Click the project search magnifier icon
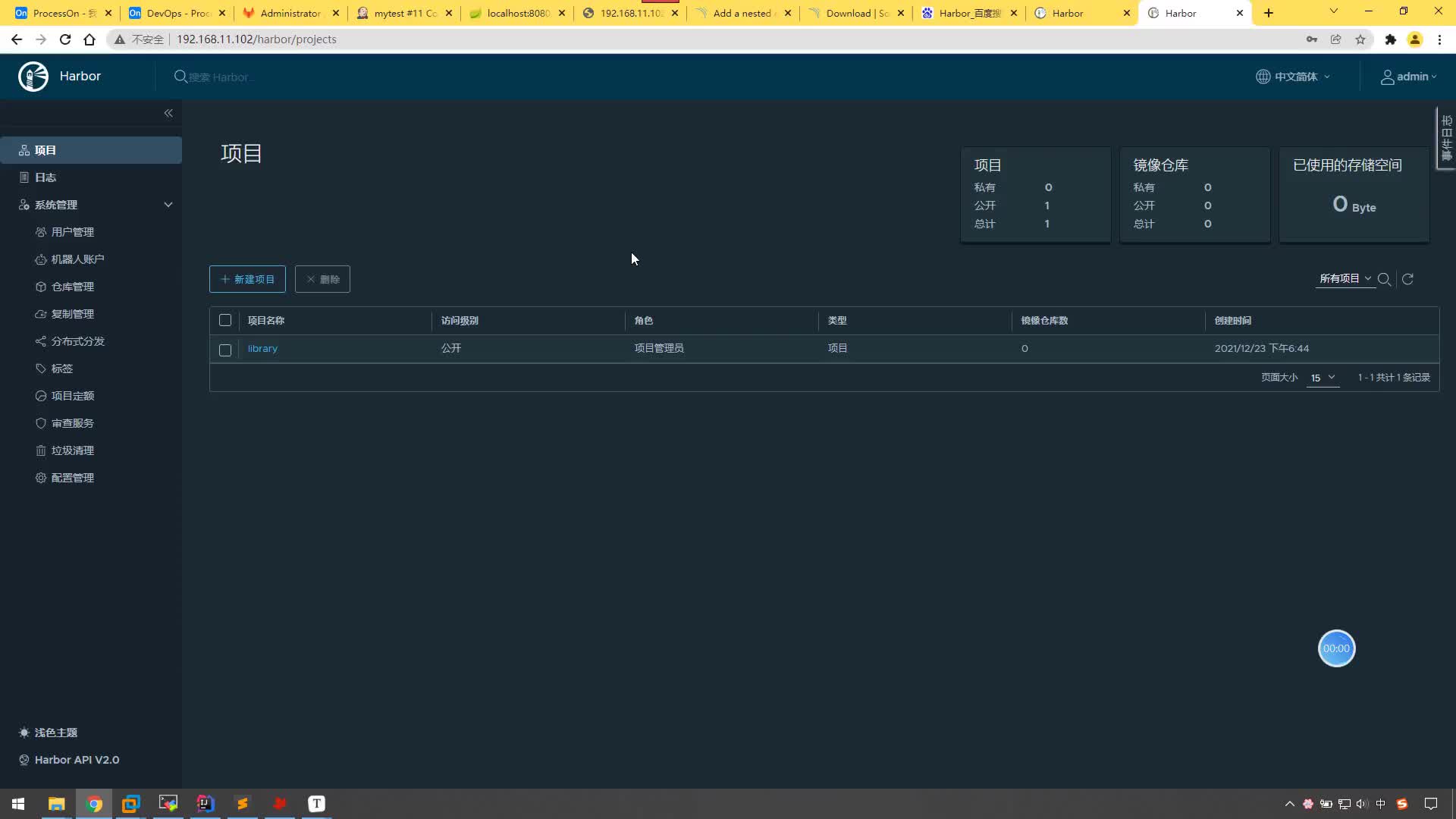The image size is (1456, 819). (x=1384, y=279)
